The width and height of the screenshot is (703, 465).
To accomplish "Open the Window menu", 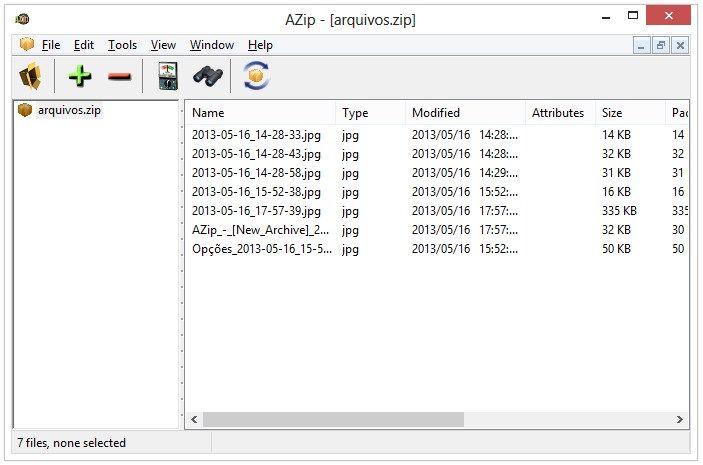I will pos(212,45).
